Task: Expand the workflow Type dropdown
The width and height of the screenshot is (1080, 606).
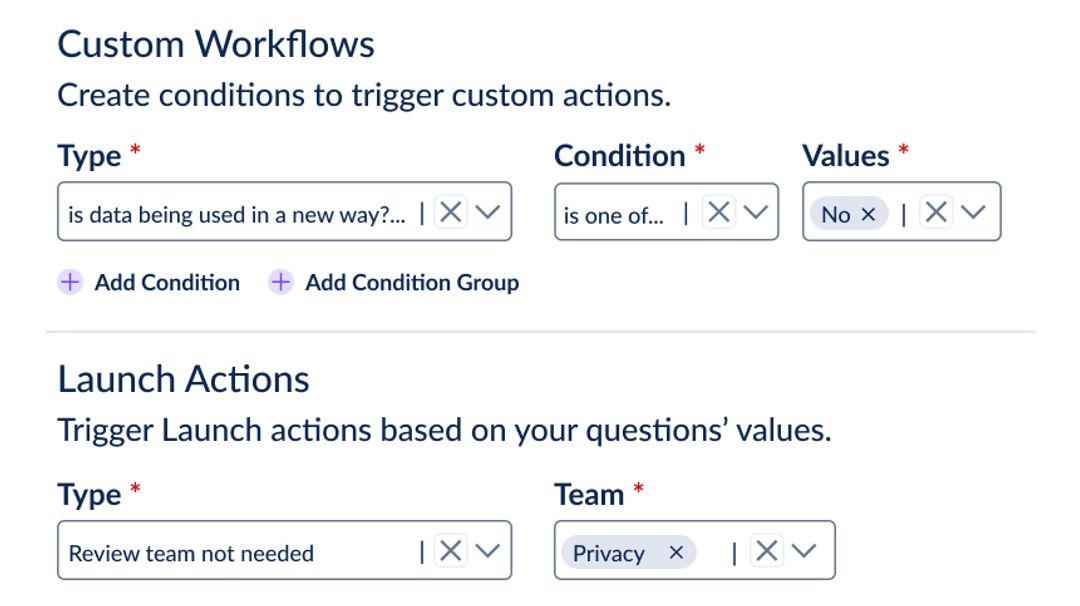Action: [488, 211]
